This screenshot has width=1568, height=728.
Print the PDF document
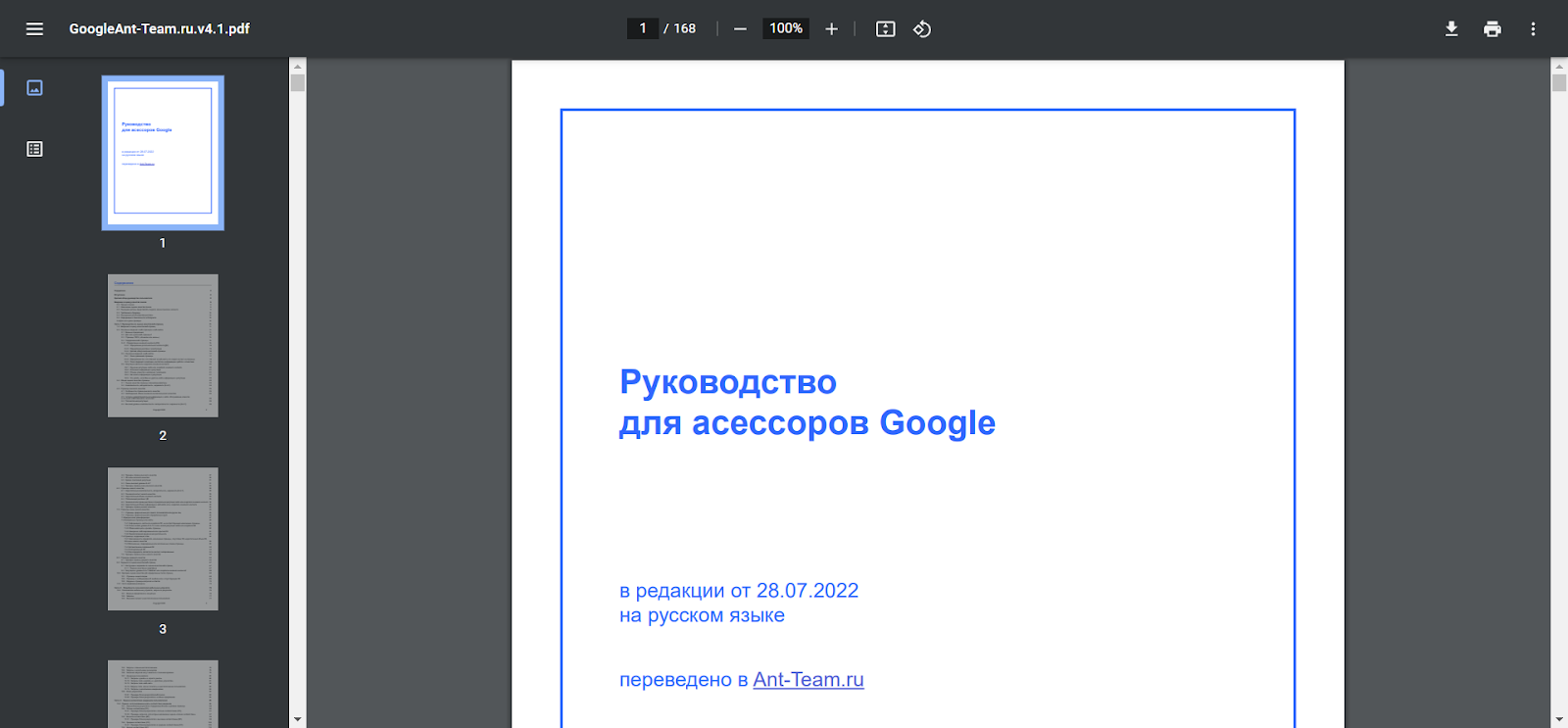pyautogui.click(x=1492, y=29)
